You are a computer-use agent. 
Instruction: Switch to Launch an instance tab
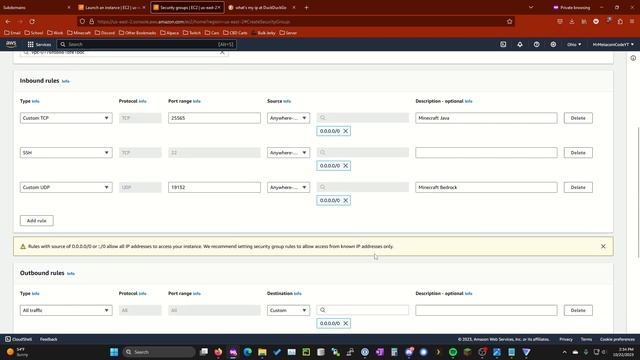[x=111, y=7]
